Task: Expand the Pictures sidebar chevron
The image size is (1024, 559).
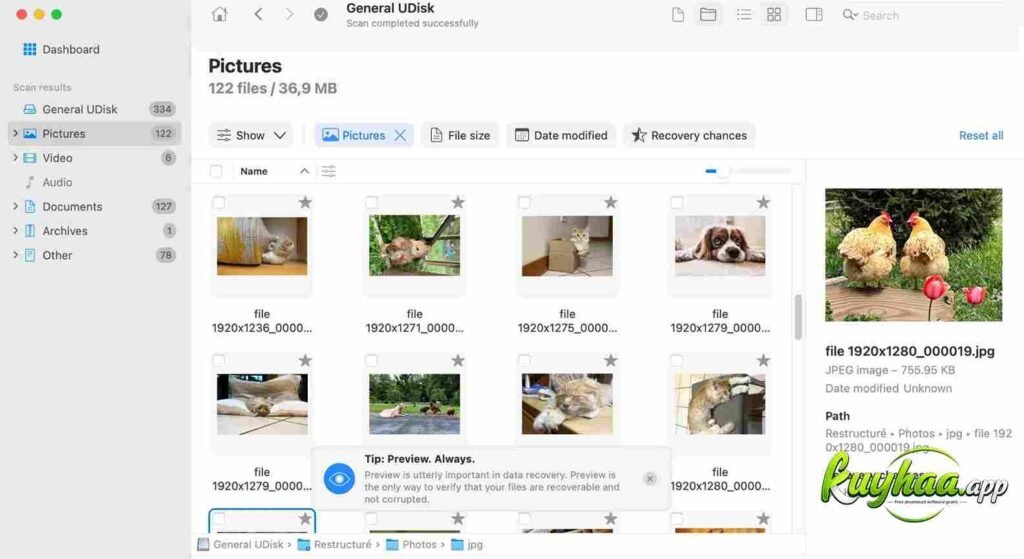Action: click(x=15, y=133)
